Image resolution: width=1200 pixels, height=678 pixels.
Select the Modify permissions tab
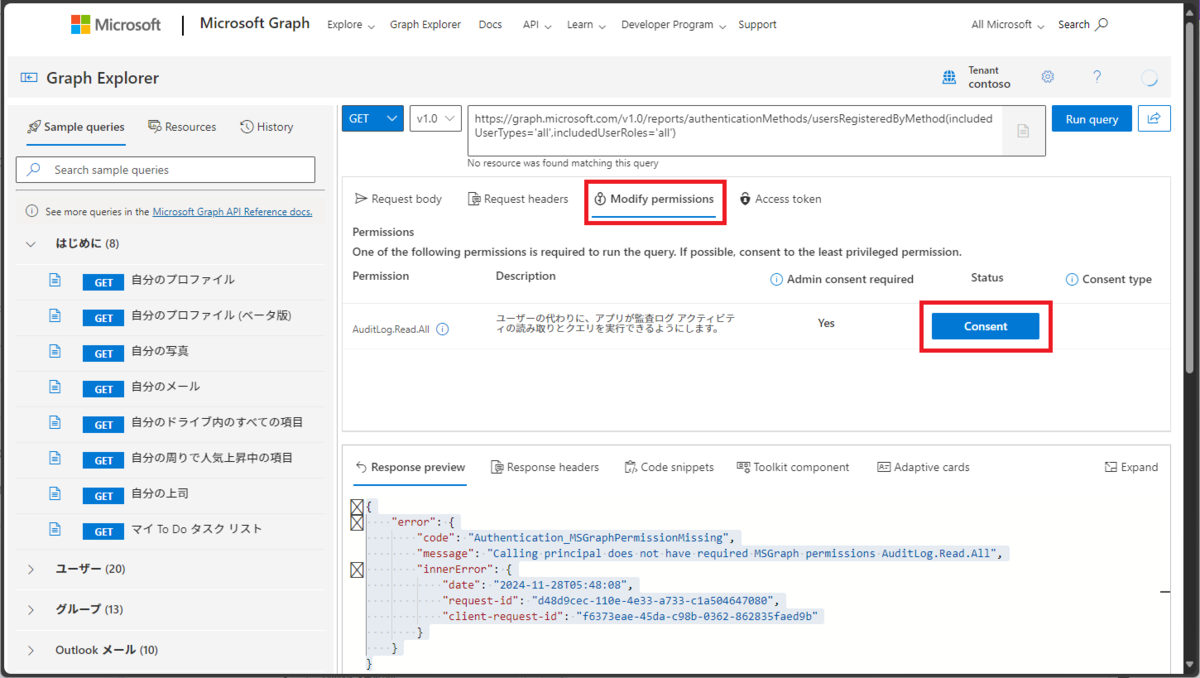[654, 199]
